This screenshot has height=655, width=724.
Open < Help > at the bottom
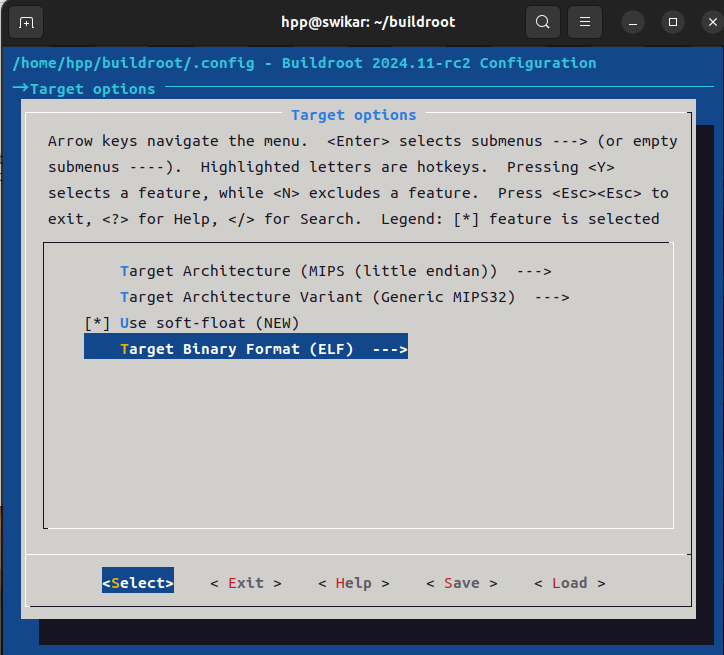pos(353,583)
